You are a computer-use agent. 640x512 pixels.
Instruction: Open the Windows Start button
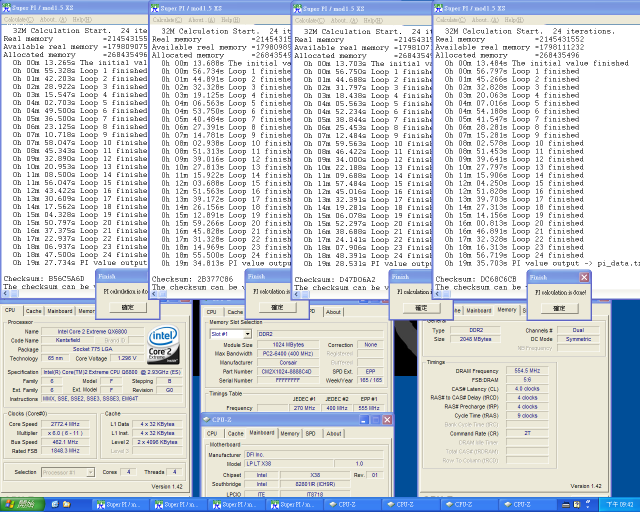[21, 505]
